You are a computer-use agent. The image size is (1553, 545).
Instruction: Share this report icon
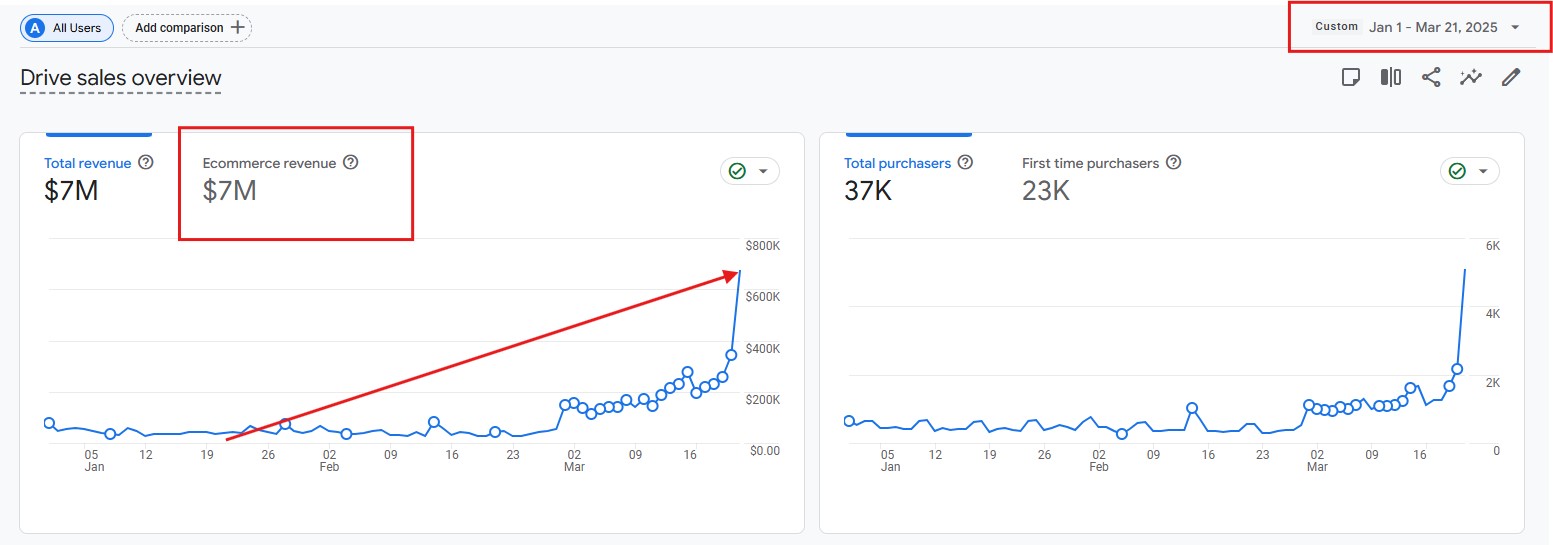tap(1431, 77)
